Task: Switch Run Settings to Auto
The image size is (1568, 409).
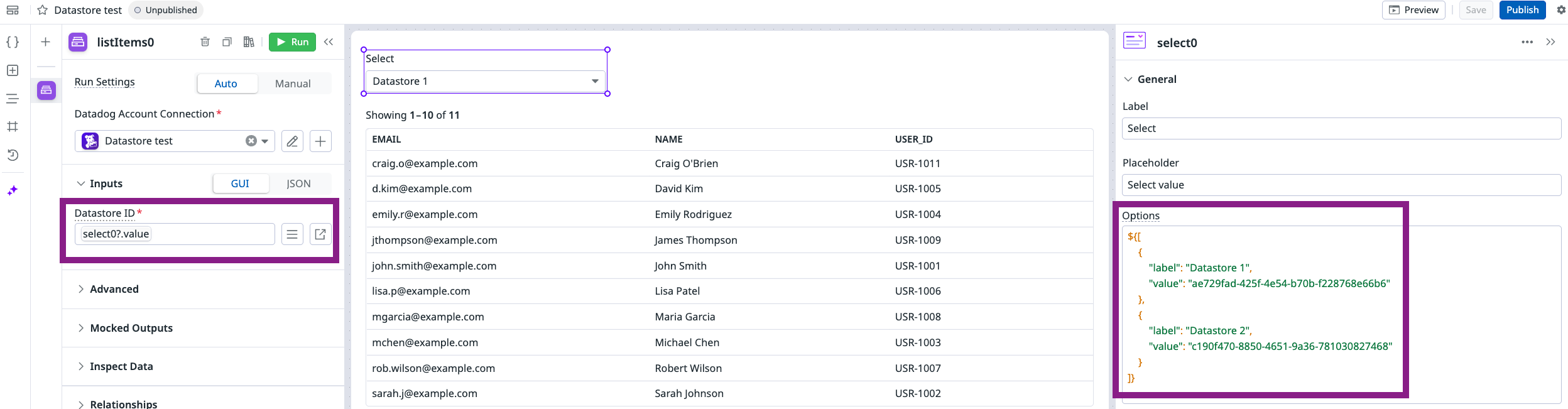Action: point(226,84)
